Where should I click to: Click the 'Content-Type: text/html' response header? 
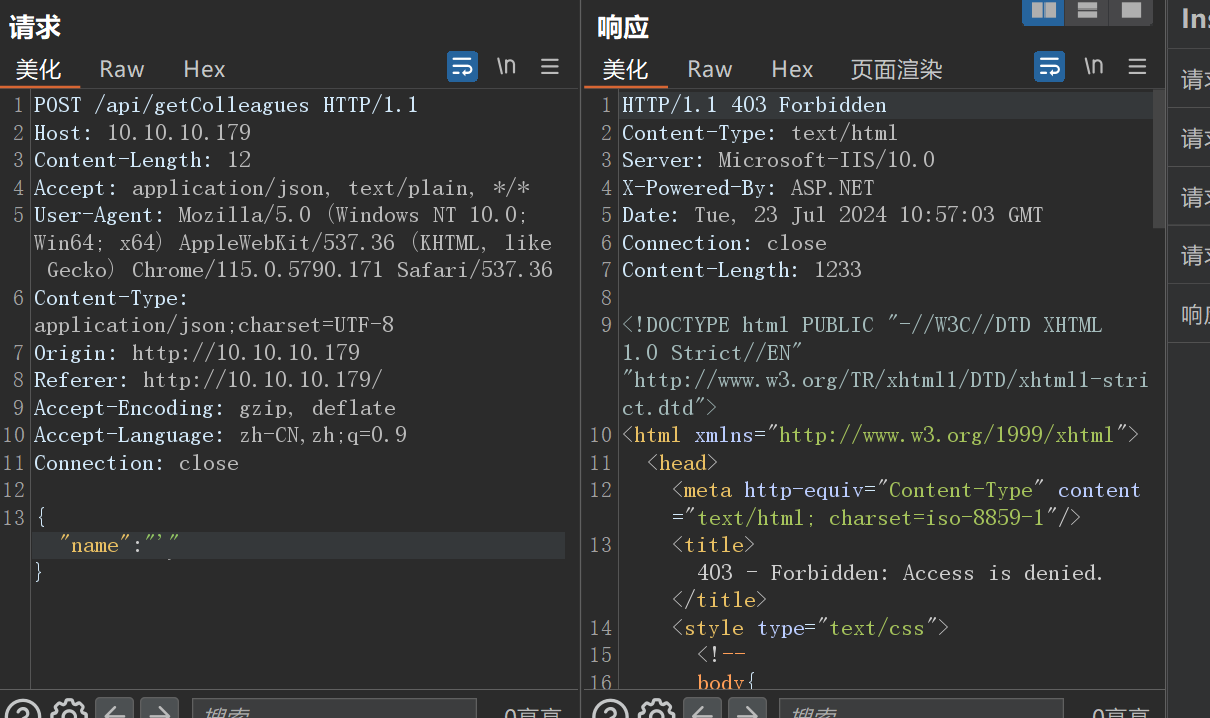click(x=760, y=132)
